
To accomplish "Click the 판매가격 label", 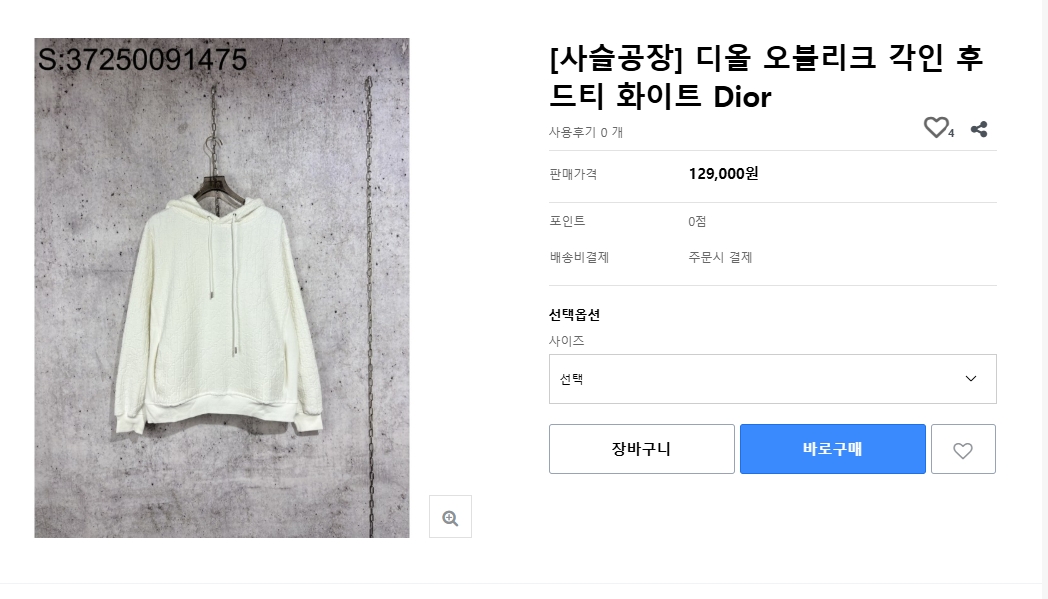I will 573,174.
